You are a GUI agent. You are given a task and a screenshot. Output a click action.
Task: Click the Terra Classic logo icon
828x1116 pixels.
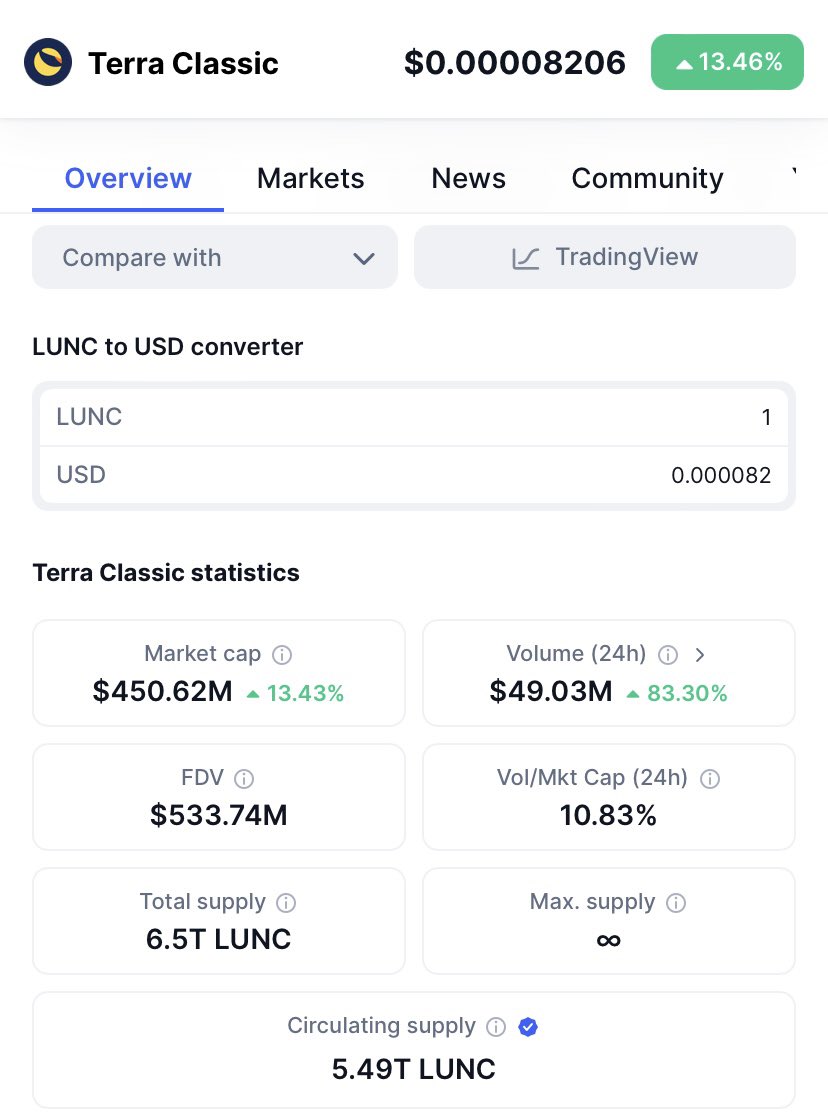coord(45,61)
